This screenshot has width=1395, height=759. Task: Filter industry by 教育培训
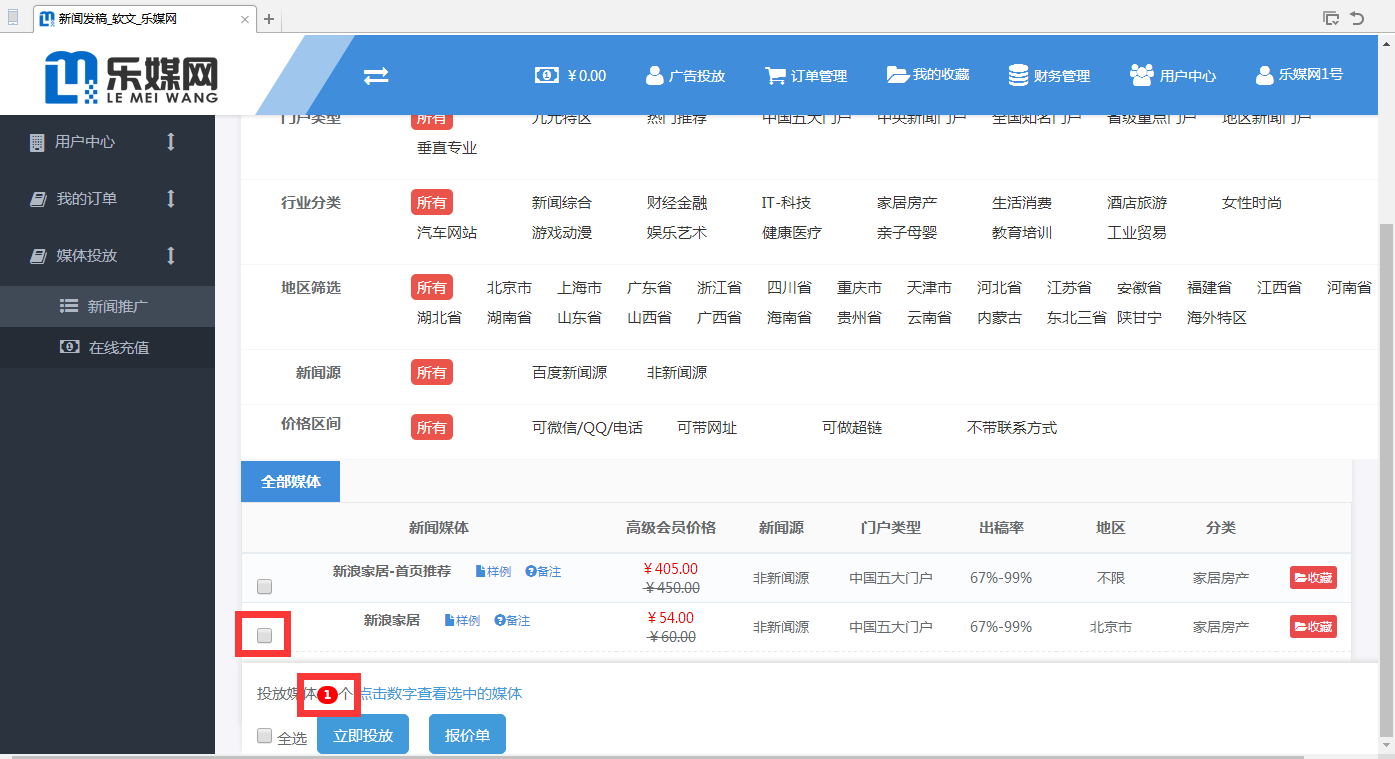(x=1022, y=233)
